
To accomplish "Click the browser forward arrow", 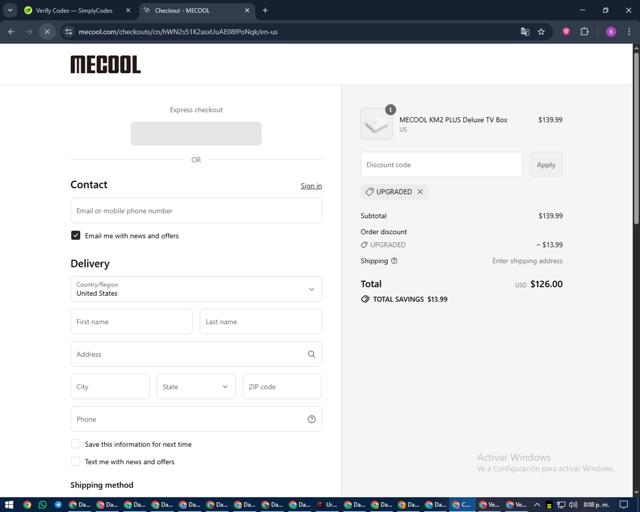I will tap(29, 32).
